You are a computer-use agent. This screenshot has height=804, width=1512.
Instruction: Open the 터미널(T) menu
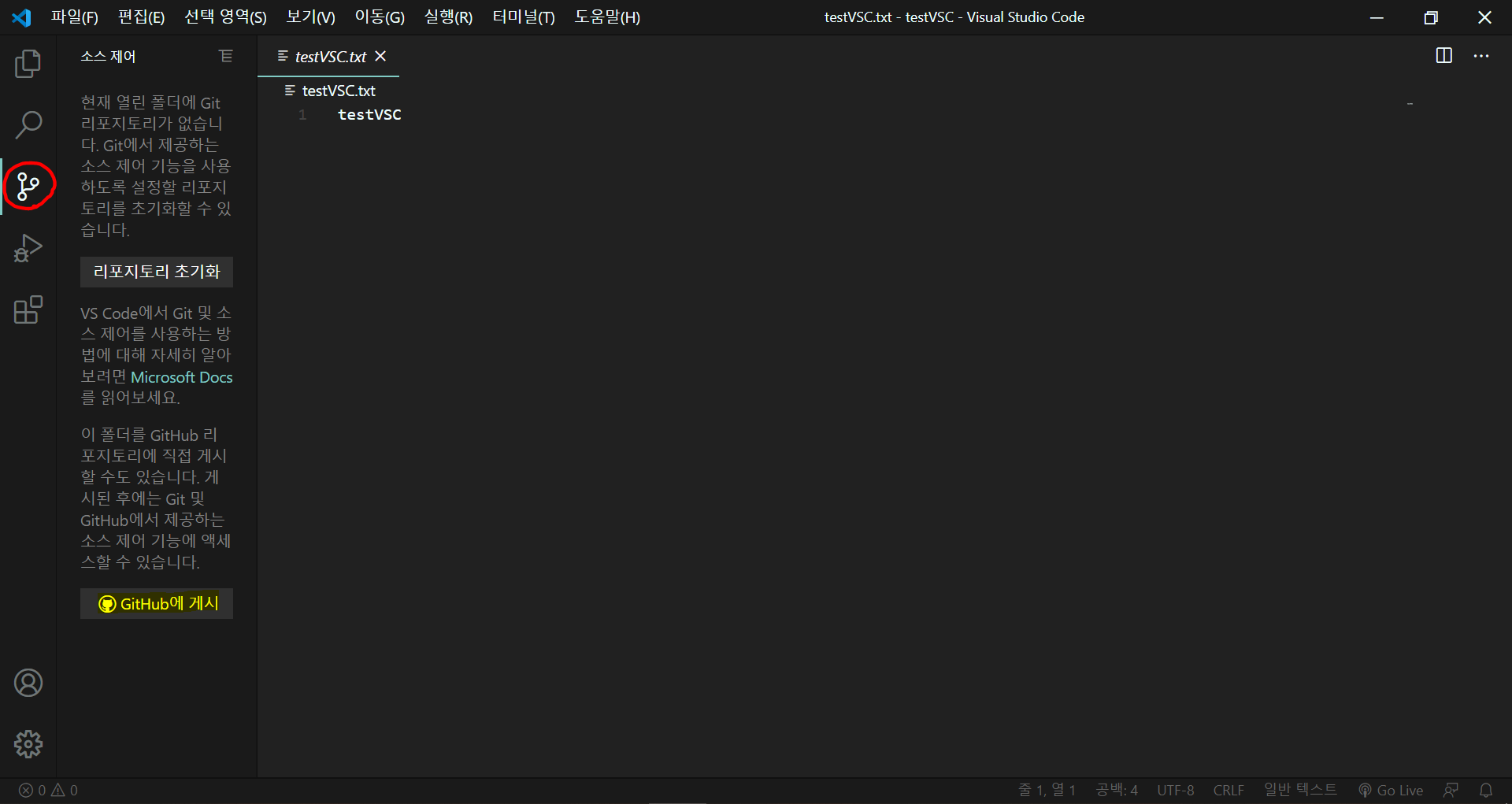(x=524, y=17)
